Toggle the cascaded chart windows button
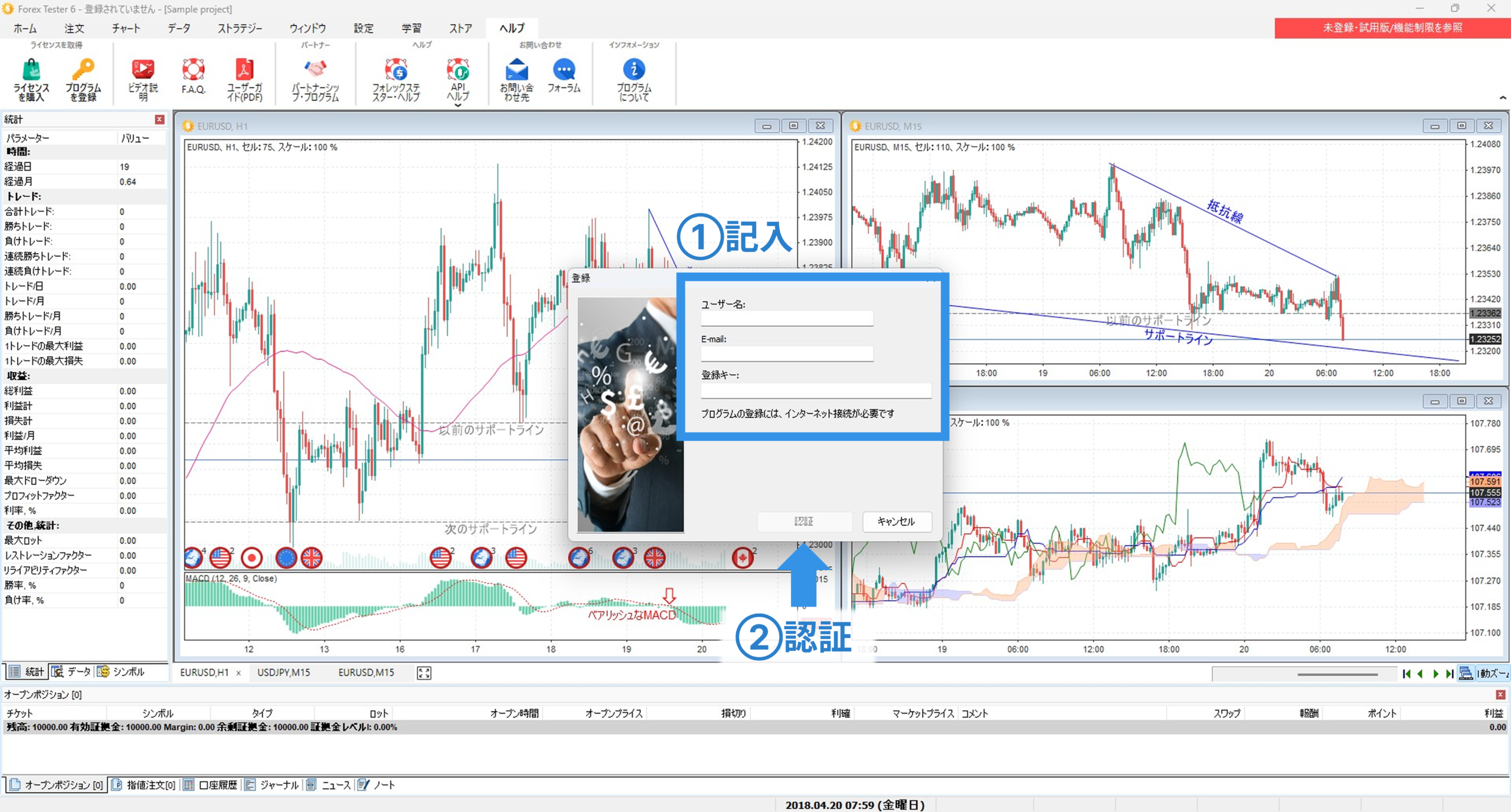The image size is (1511, 812). click(x=1466, y=673)
